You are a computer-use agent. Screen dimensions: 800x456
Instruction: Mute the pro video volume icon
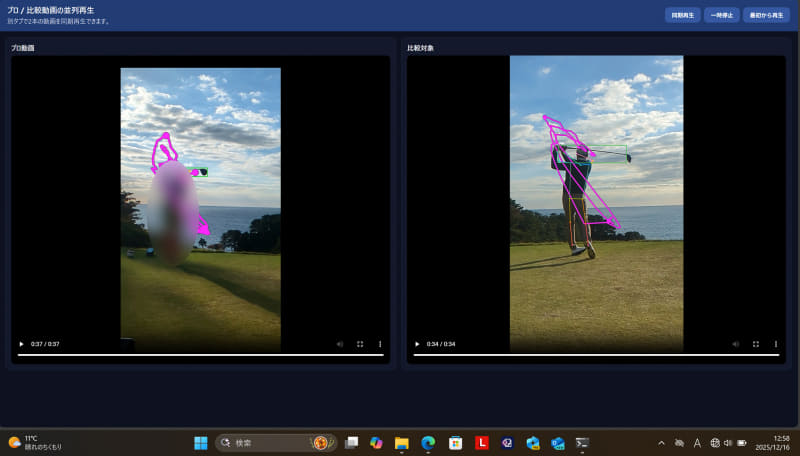click(x=340, y=344)
